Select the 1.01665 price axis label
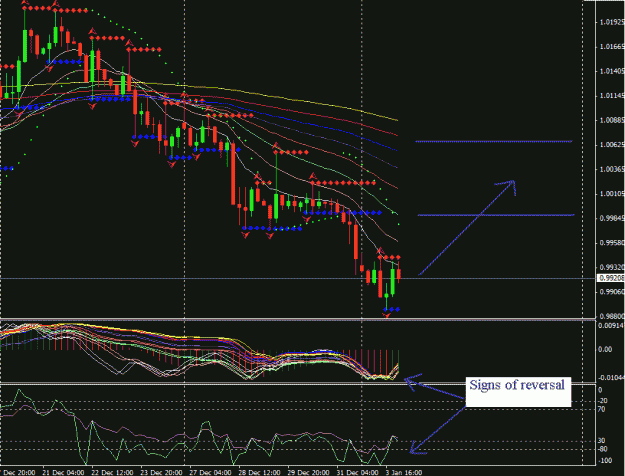The height and width of the screenshot is (476, 625). coord(612,47)
